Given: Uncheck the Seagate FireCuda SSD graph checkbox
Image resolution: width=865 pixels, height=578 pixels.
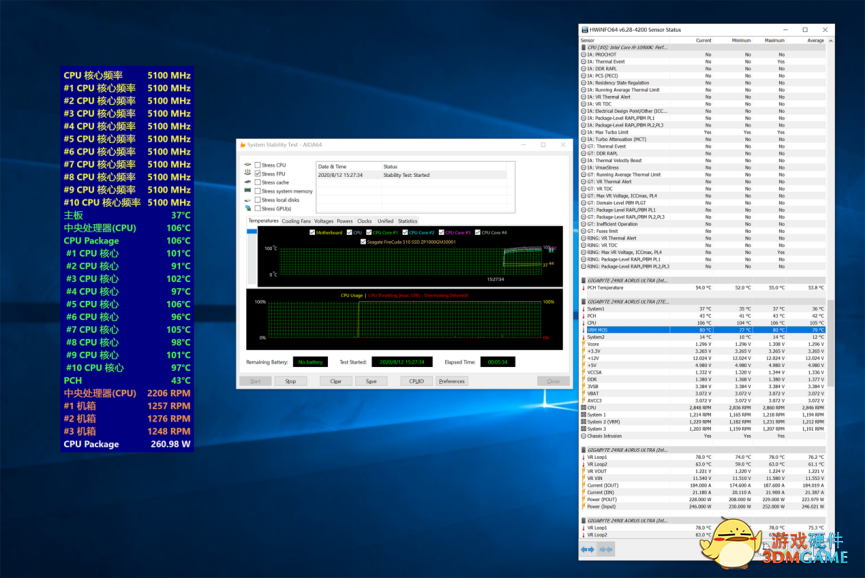Looking at the screenshot, I should (363, 242).
